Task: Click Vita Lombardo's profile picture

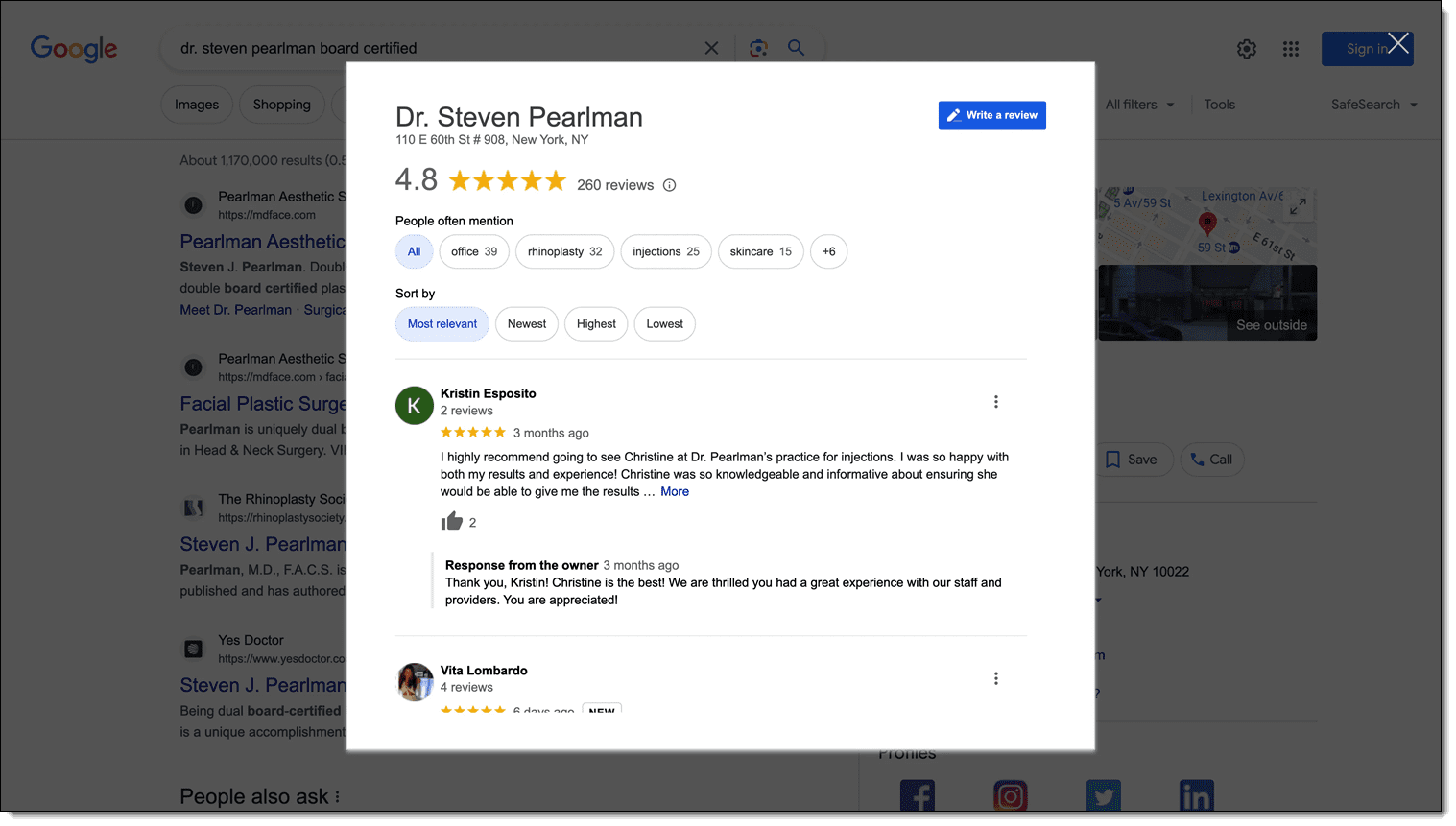Action: point(415,681)
